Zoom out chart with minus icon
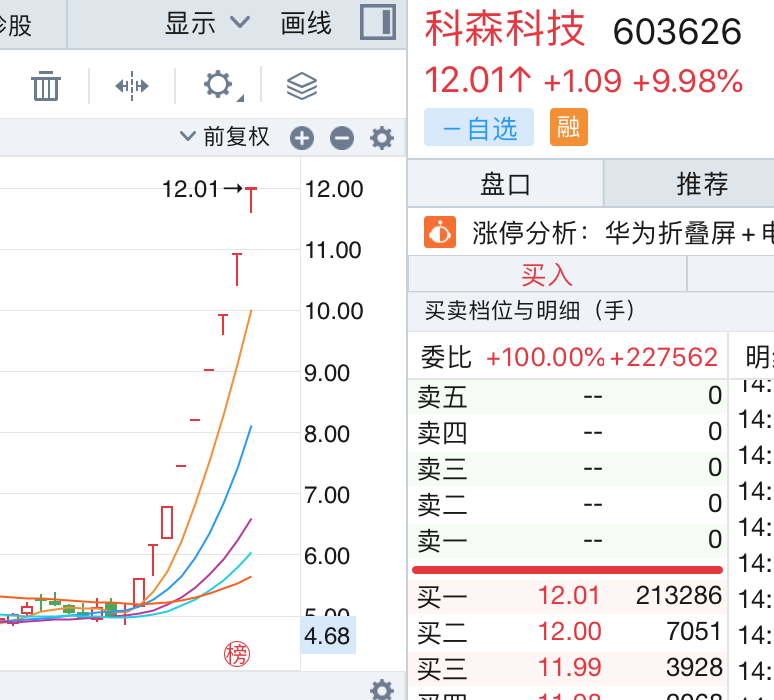 [342, 138]
